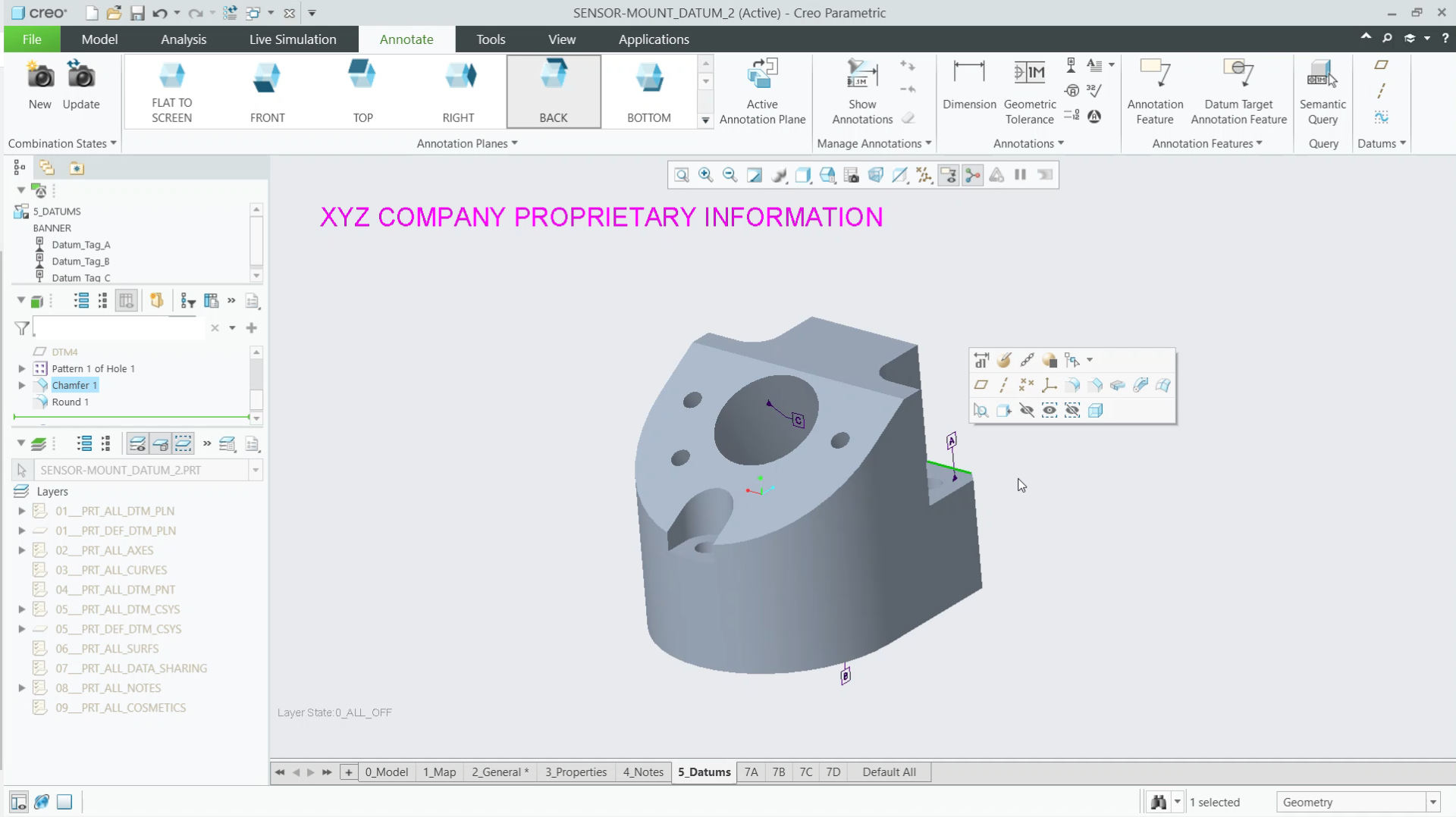Screen dimensions: 1456x817
Task: Select the RIGHT annotation plane
Action: 458,91
